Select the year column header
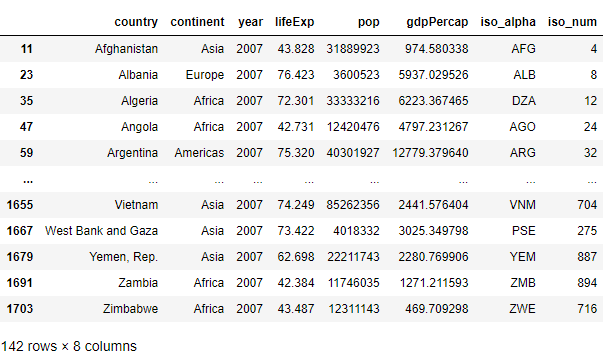Image resolution: width=613 pixels, height=360 pixels. pos(250,22)
